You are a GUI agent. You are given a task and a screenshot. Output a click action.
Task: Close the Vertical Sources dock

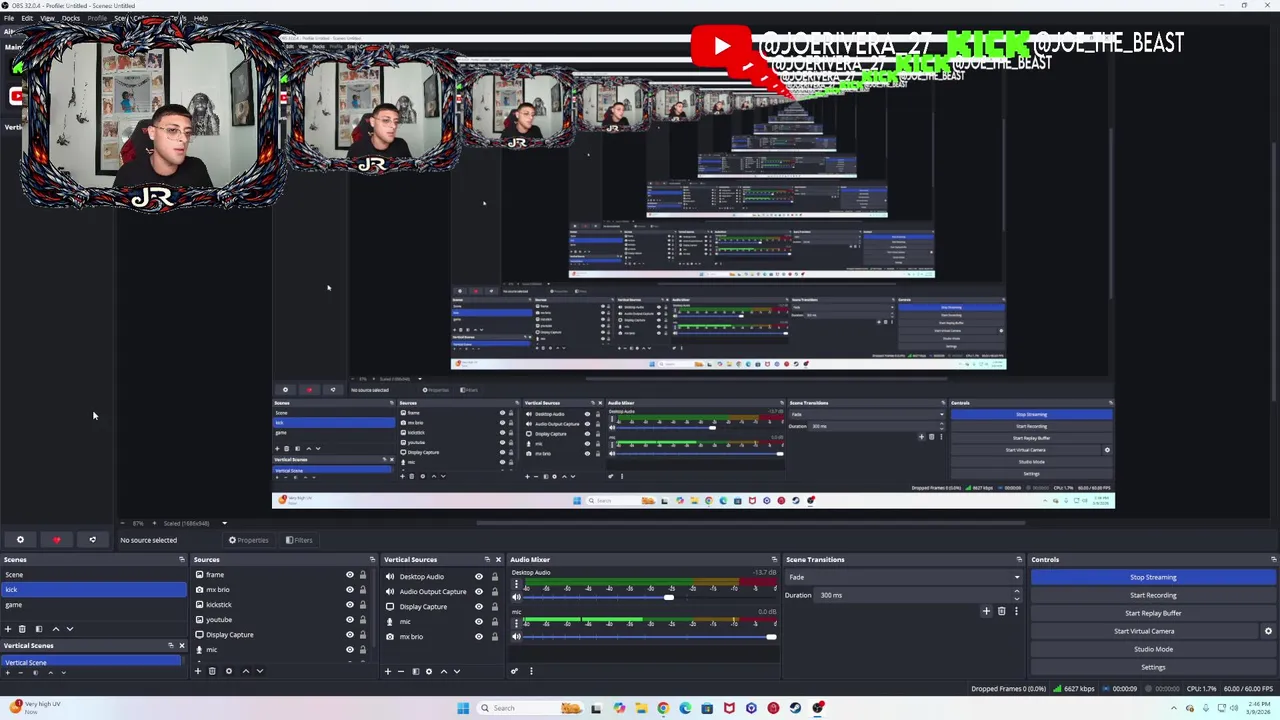click(498, 560)
